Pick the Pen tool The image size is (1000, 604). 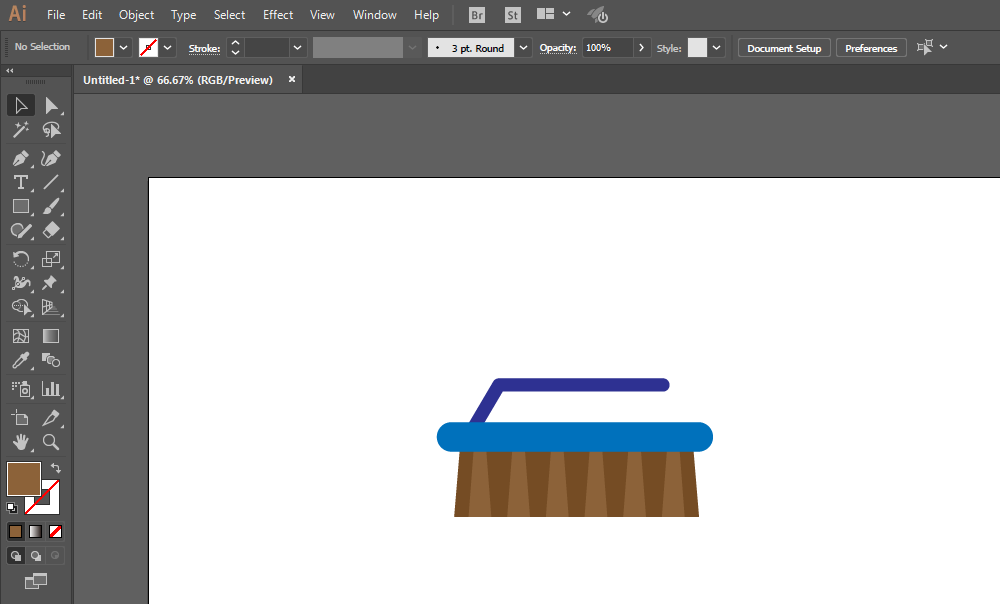pos(20,158)
